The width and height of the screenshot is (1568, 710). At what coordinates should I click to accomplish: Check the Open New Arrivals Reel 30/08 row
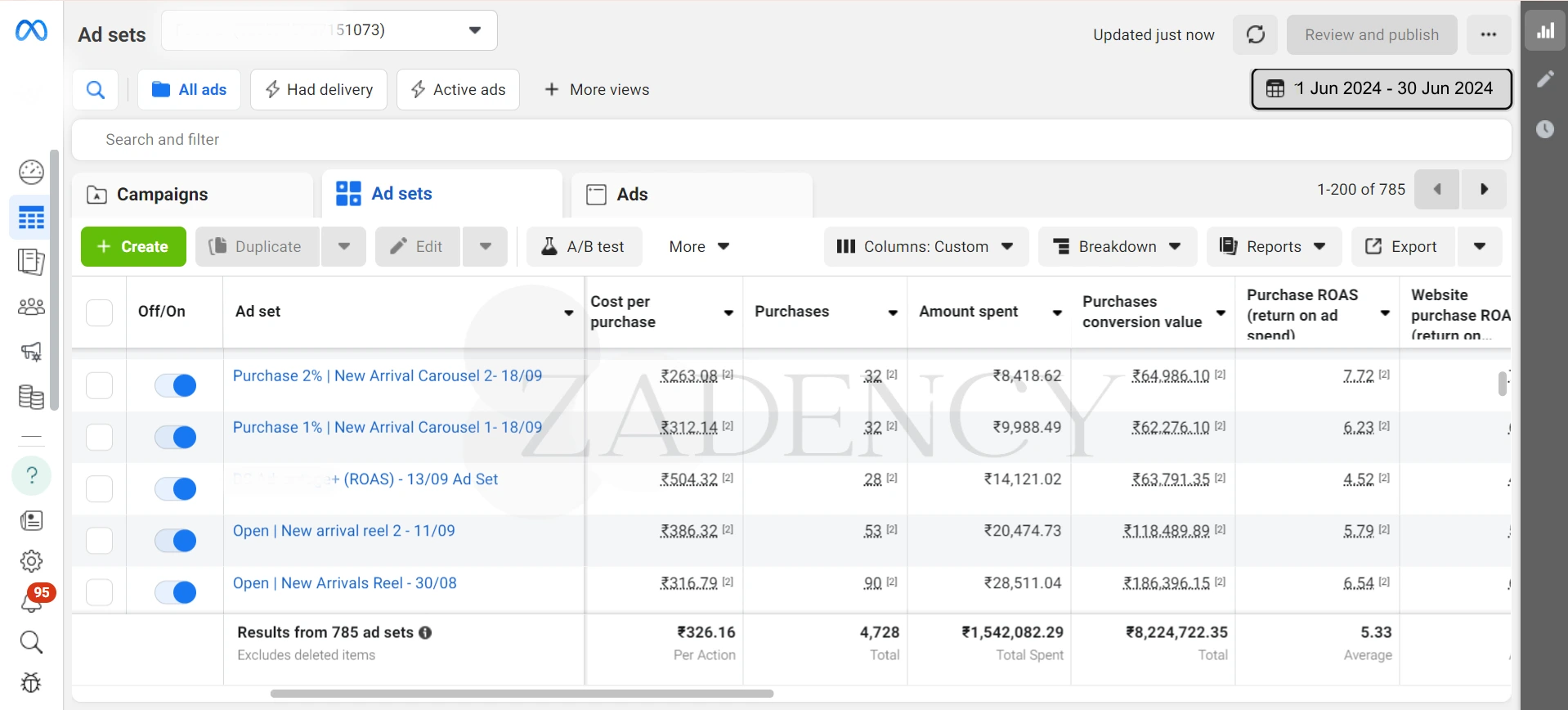99,591
